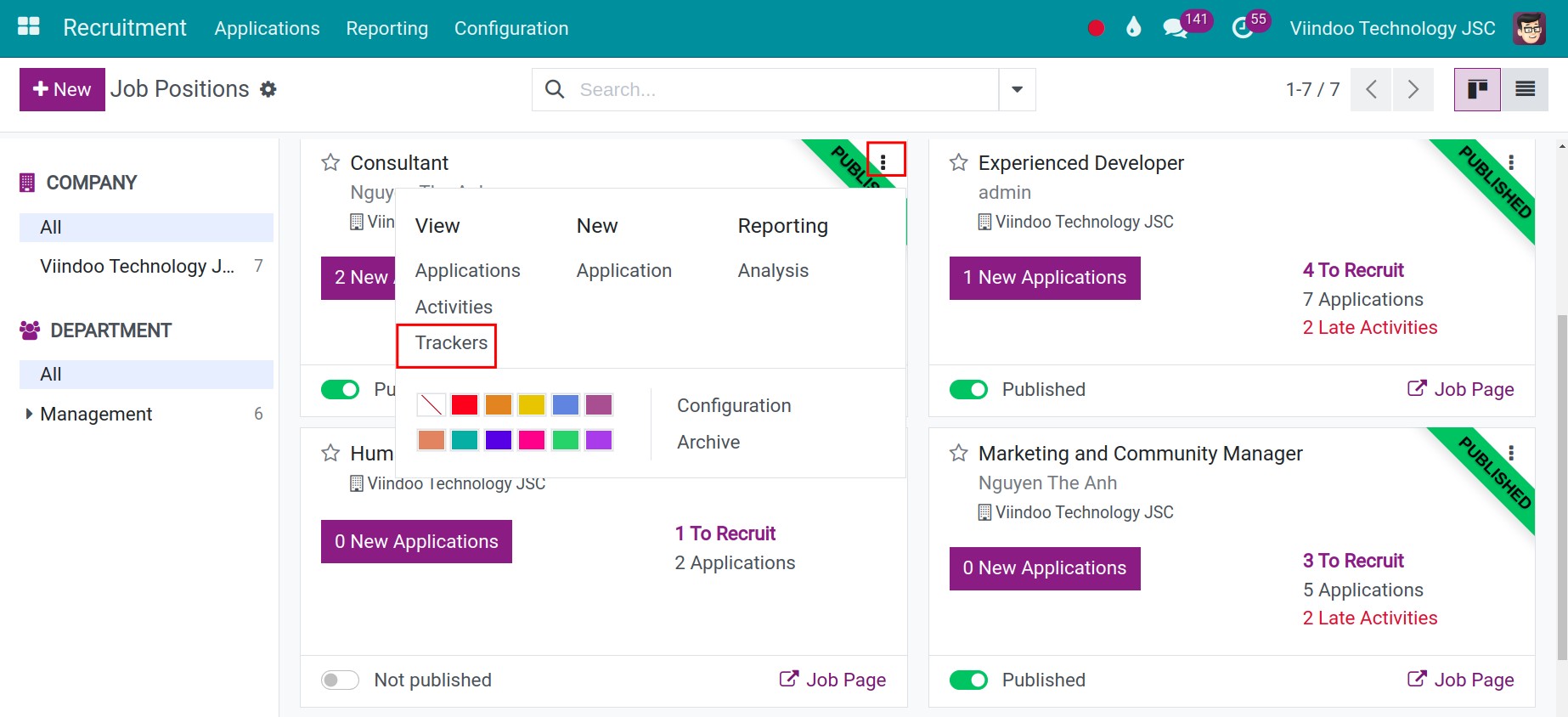Toggle Published switch on Marketing and Community Manager card
This screenshot has height=717, width=1568.
pos(968,680)
